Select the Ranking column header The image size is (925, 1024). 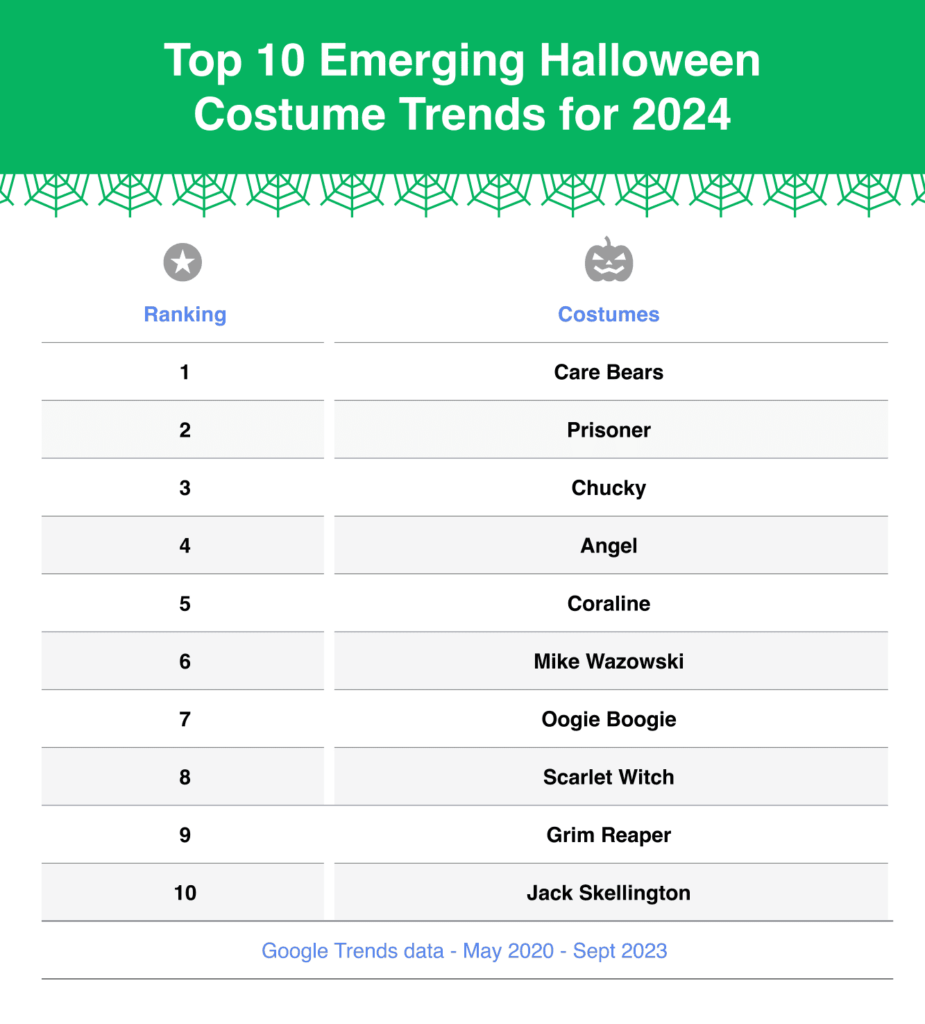pyautogui.click(x=185, y=314)
